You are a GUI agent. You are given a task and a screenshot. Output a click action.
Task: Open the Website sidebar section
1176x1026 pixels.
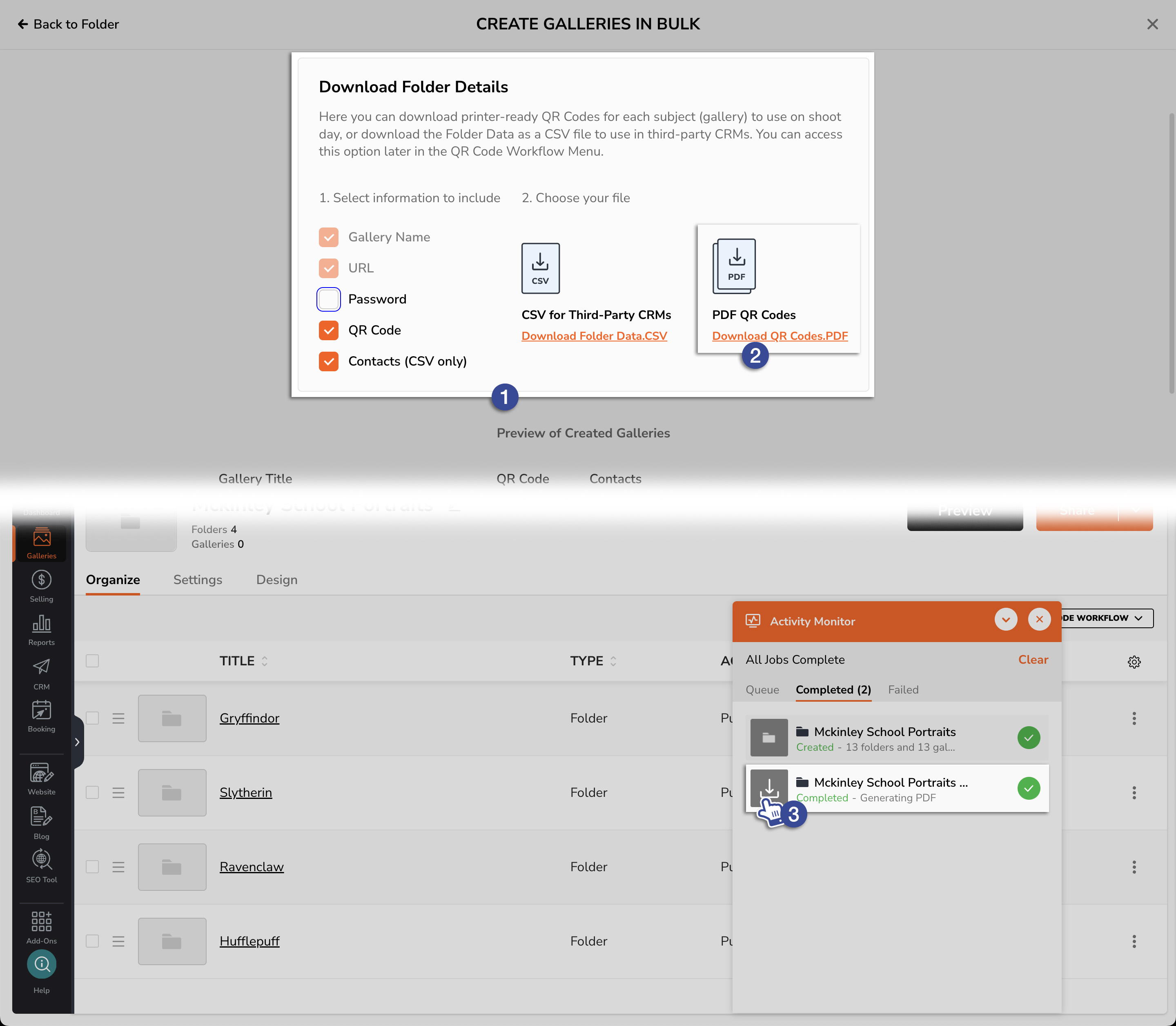click(x=41, y=779)
